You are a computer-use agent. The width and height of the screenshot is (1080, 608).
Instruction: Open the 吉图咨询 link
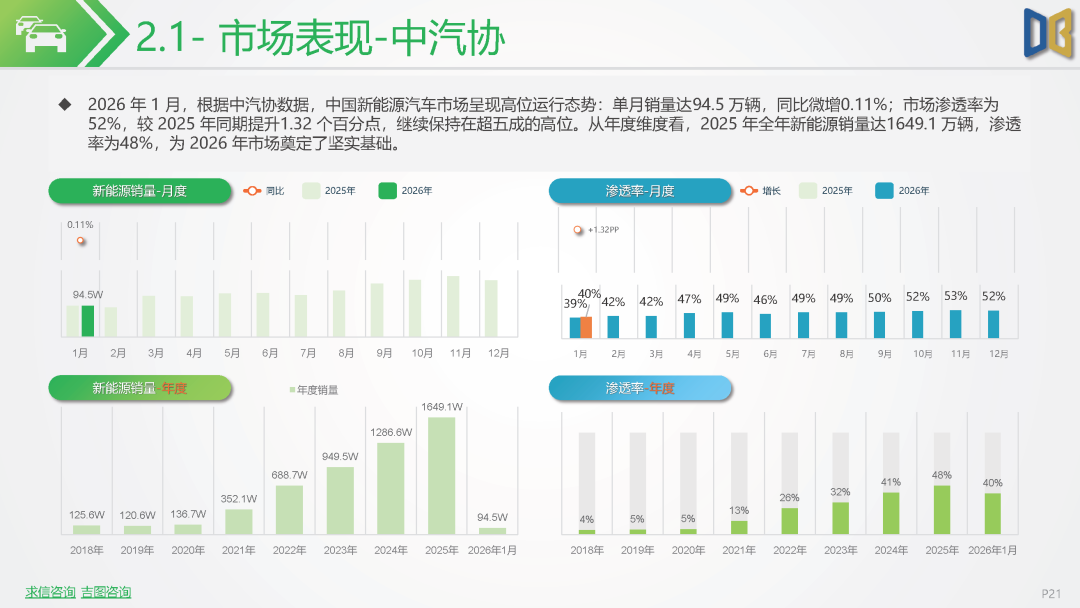(x=106, y=592)
